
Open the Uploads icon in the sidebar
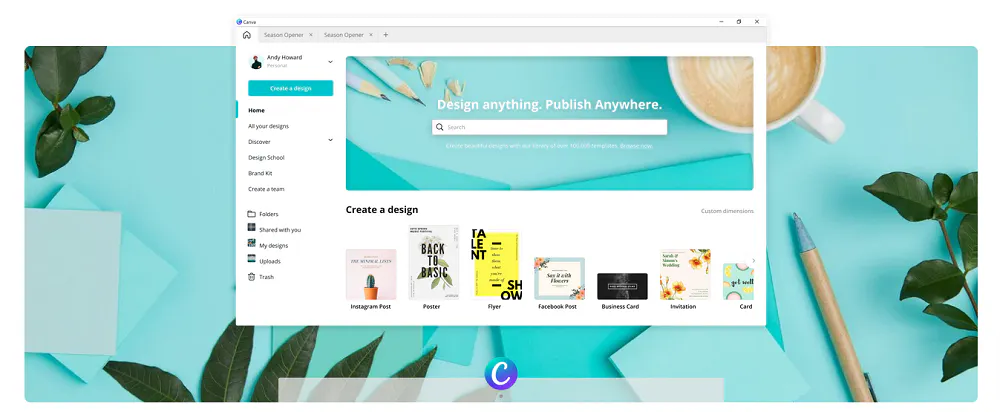point(252,260)
